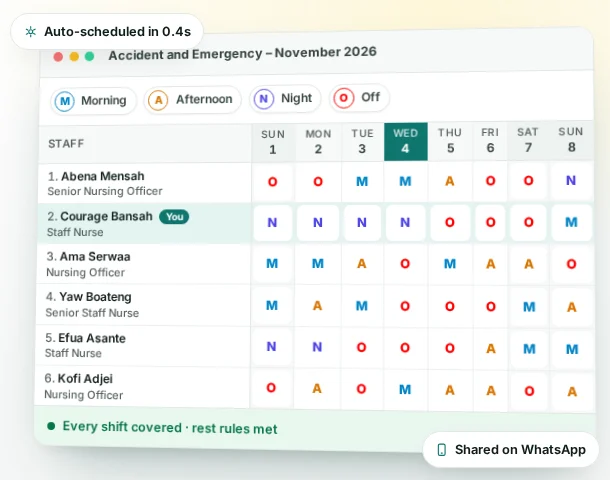This screenshot has width=610, height=480.
Task: Click Courage Bansah's Wednesday 4 night shift
Action: 405,222
